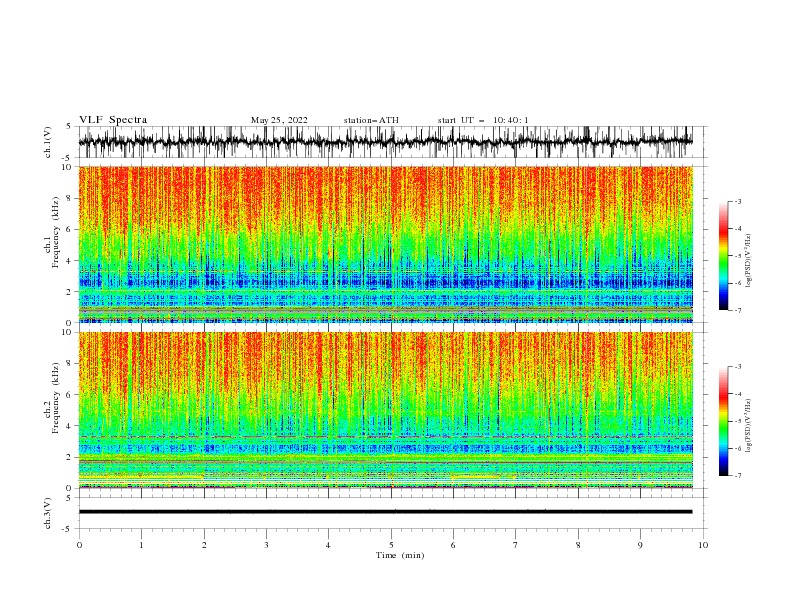Click the time axis tick label "0"

79,545
